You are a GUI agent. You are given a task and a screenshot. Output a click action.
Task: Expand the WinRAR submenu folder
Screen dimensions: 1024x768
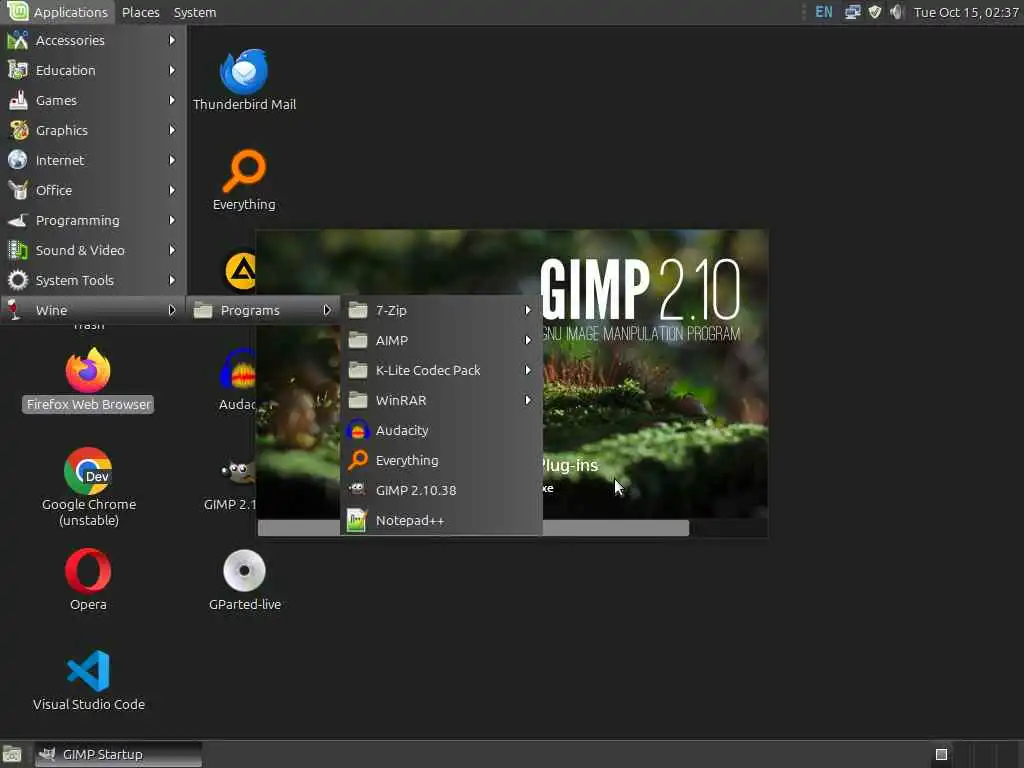[x=441, y=400]
